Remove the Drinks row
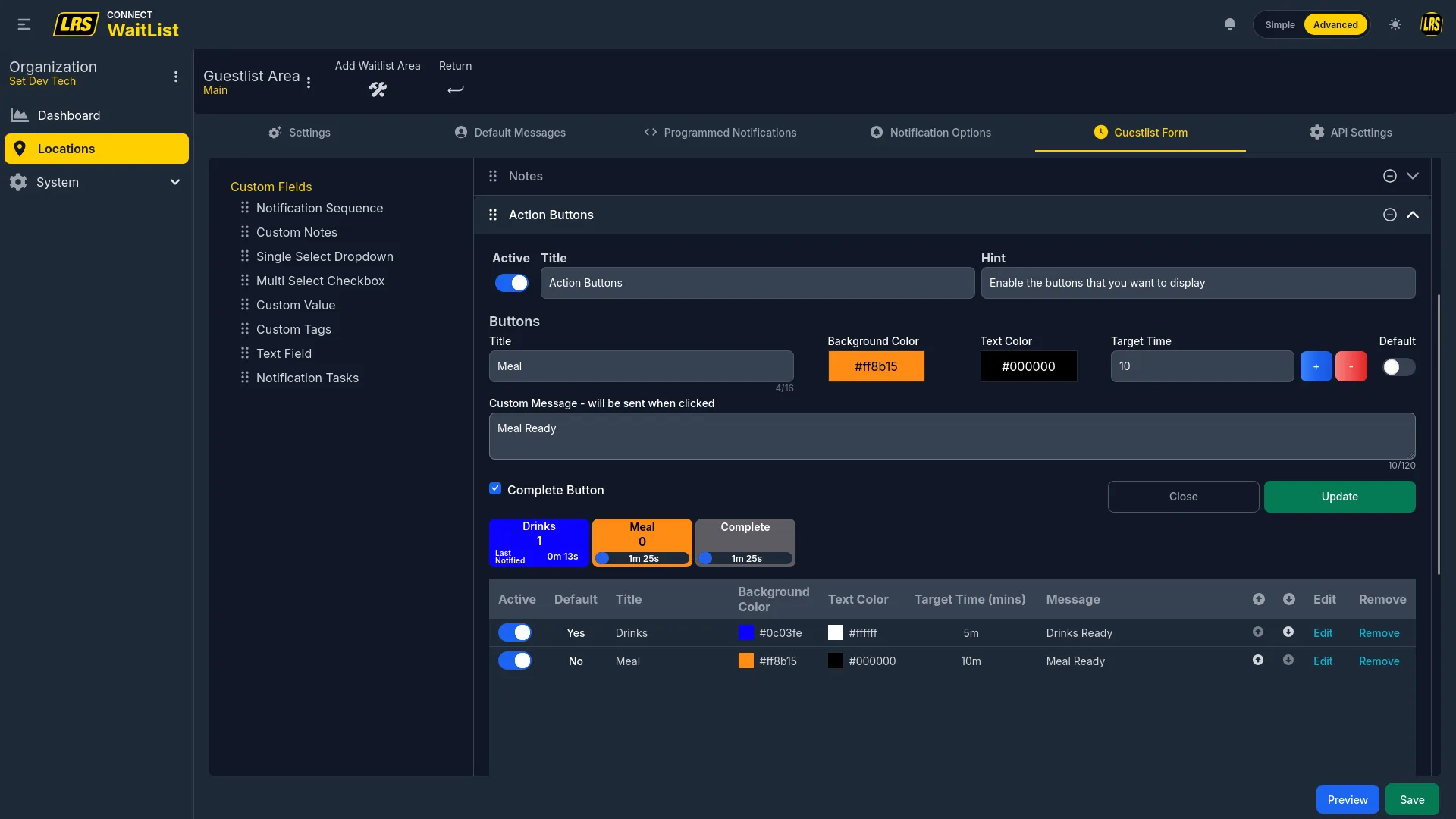Image resolution: width=1456 pixels, height=819 pixels. 1379,633
